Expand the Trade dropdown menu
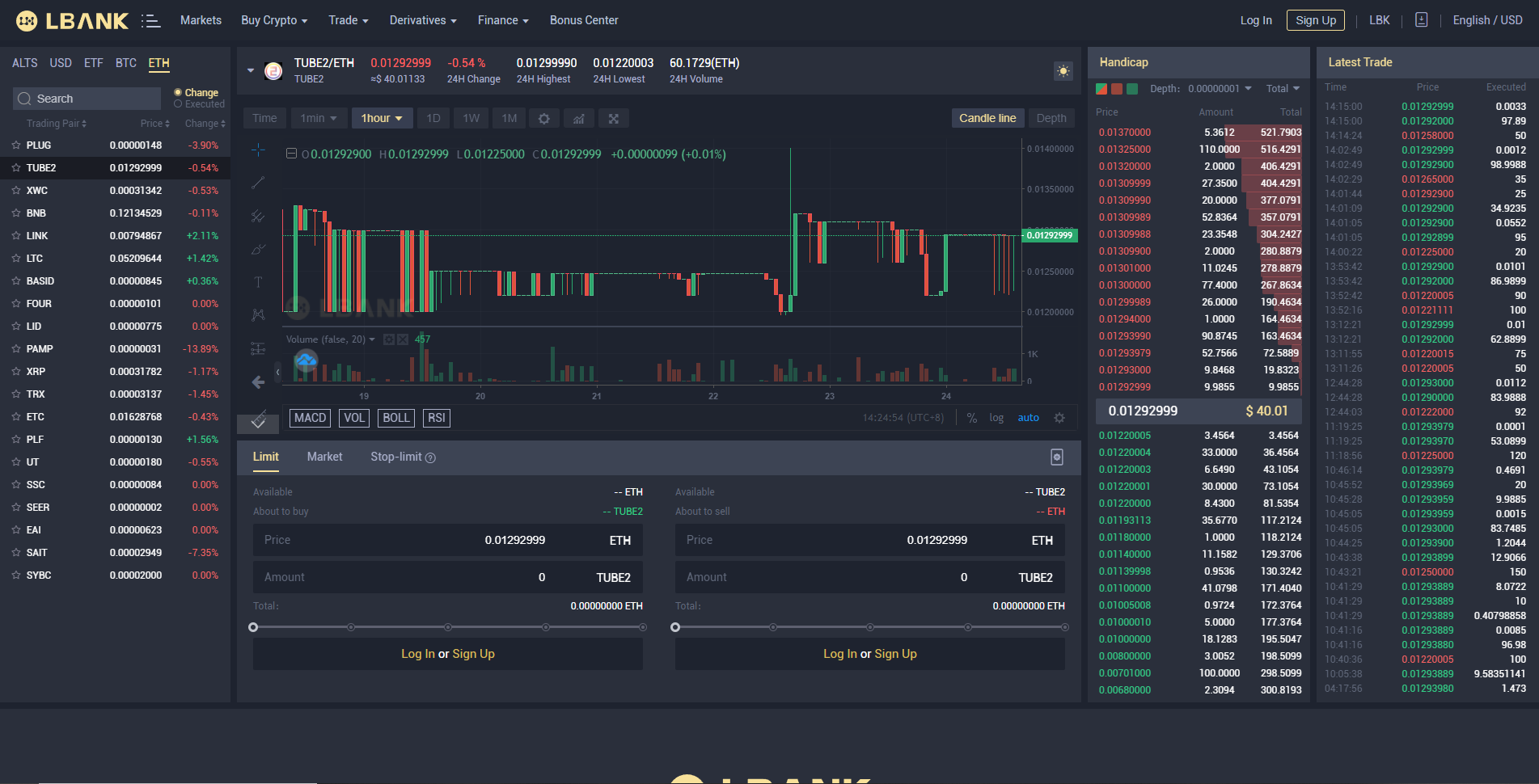Screen dimensions: 1539x784 (x=349, y=20)
